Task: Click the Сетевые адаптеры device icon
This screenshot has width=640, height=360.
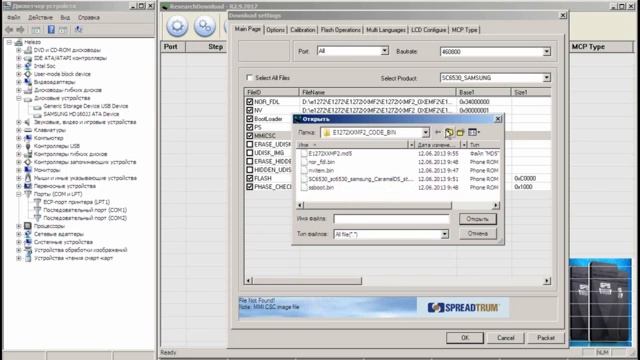Action: coord(28,234)
